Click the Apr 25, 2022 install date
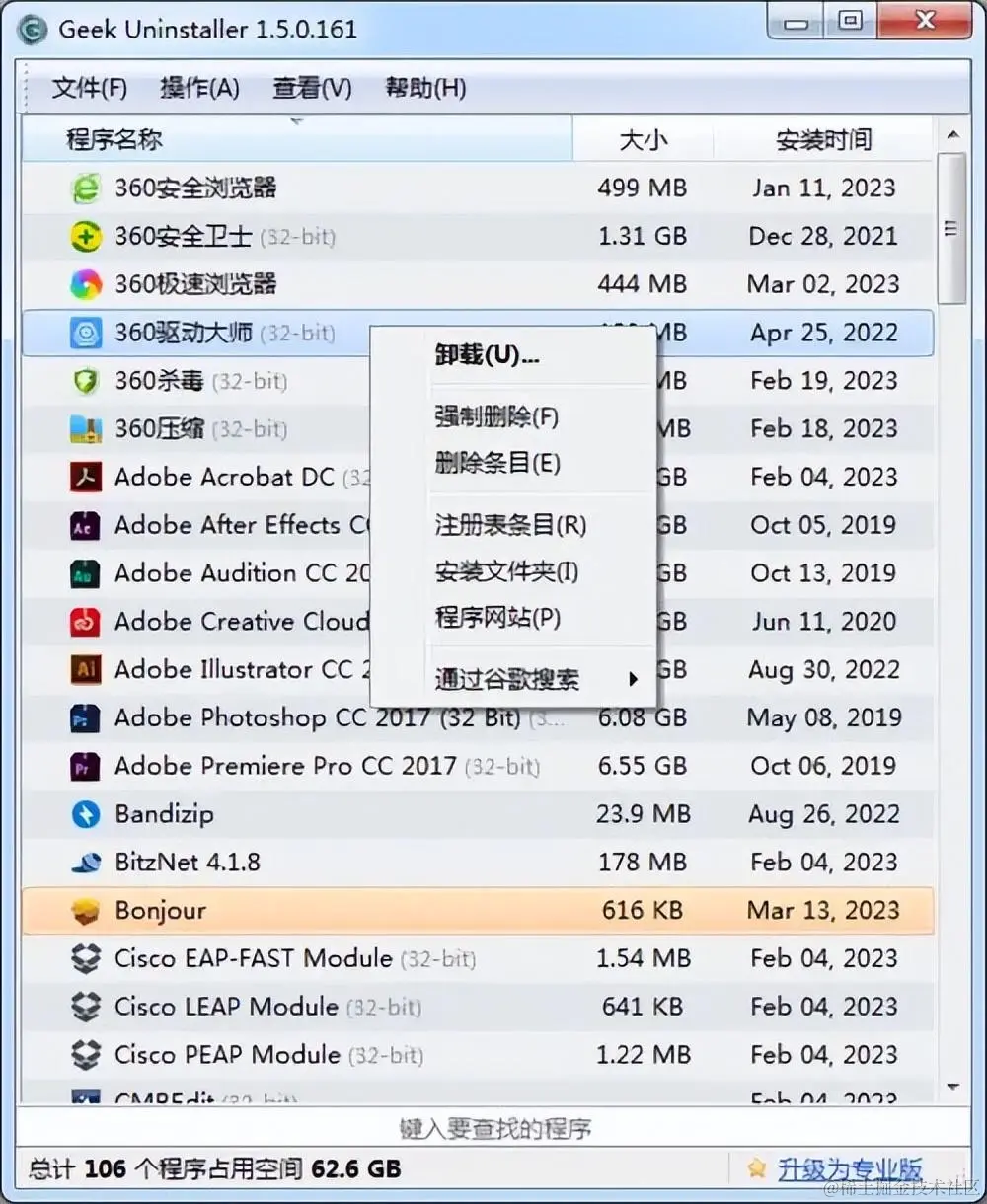Screen dimensions: 987x1204 (x=823, y=333)
